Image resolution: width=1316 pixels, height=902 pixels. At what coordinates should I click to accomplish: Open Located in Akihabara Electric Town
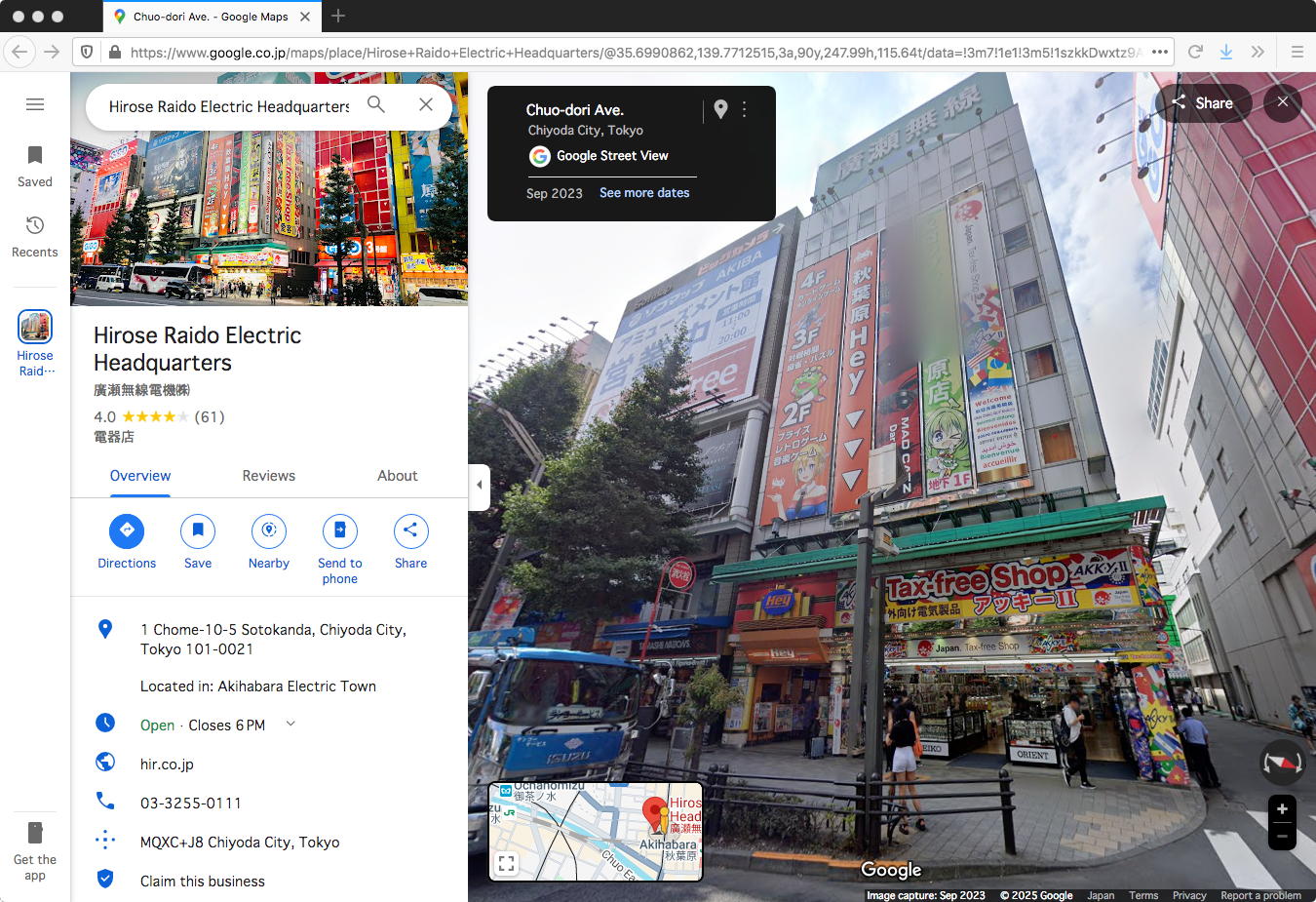click(x=258, y=686)
